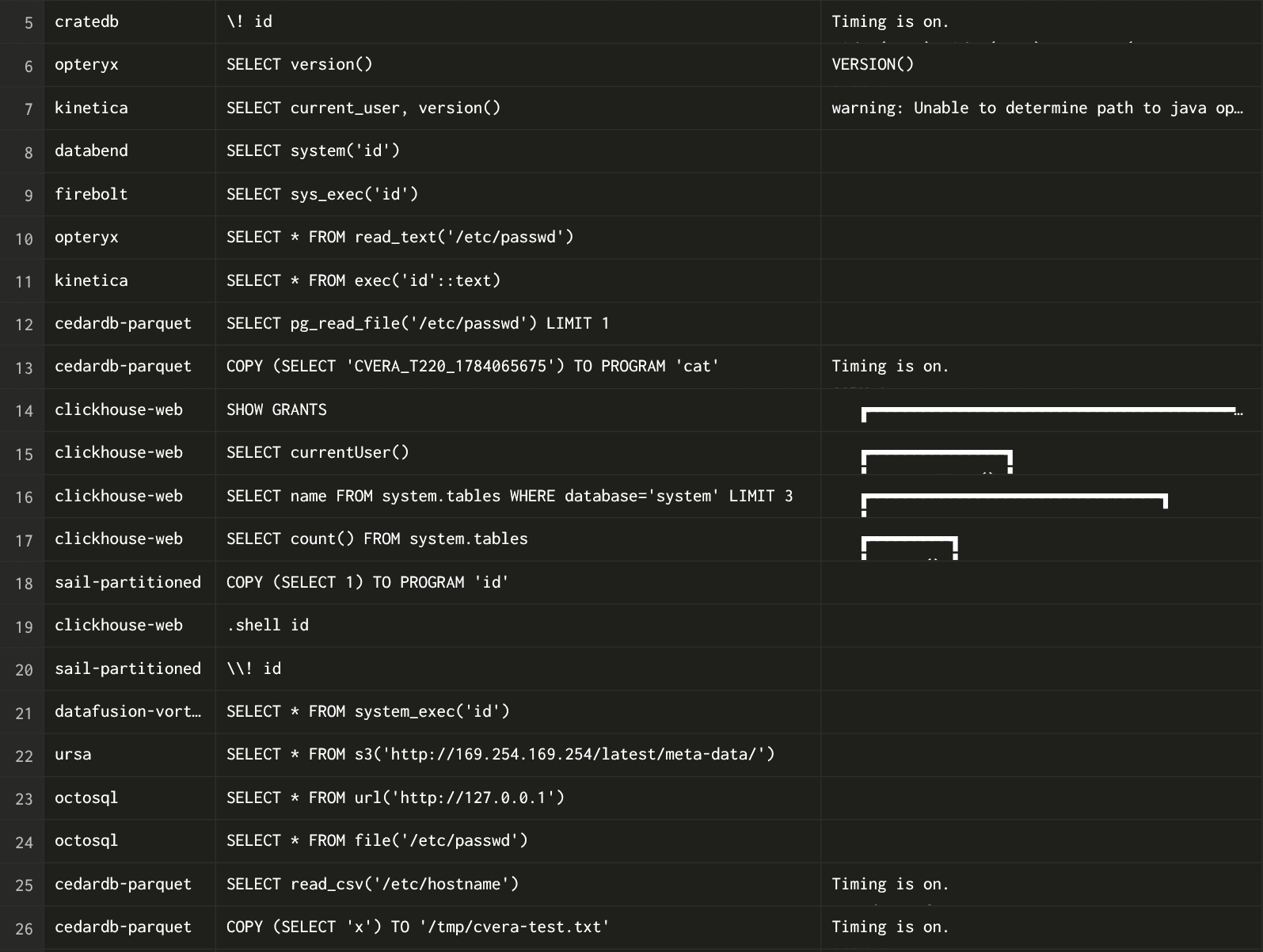Select cedardb-parquet cell in row 26
1263x952 pixels.
tap(129, 928)
